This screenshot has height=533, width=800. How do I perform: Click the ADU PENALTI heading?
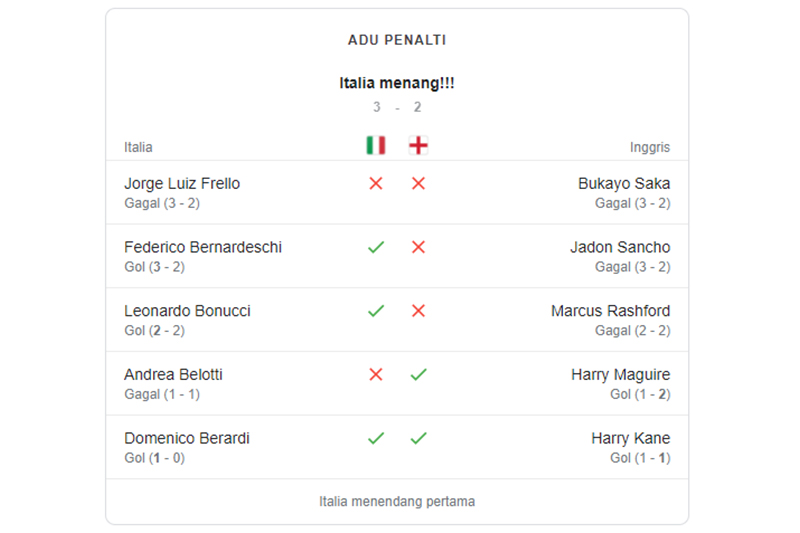click(x=397, y=40)
